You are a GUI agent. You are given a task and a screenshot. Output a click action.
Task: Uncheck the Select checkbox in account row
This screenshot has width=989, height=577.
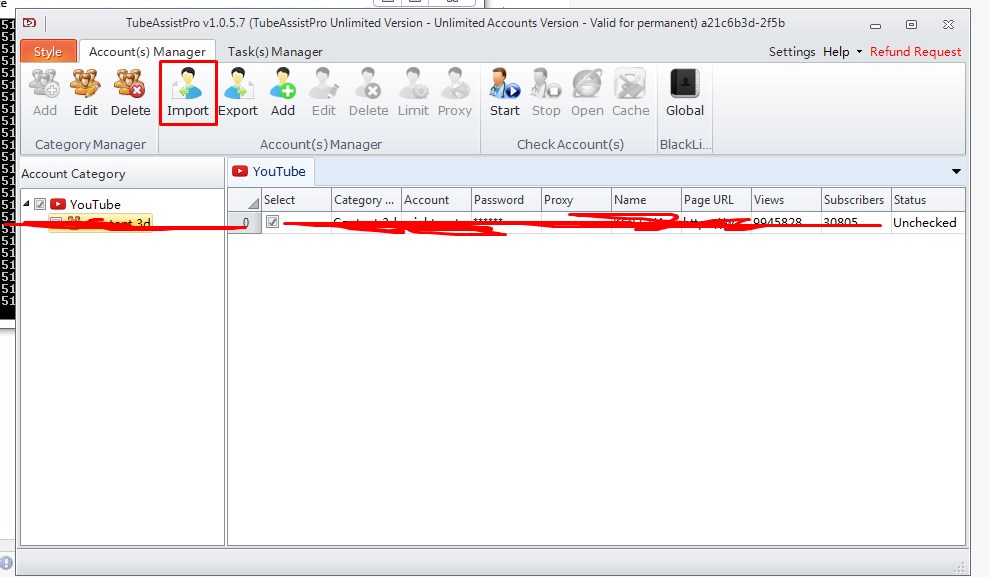273,222
